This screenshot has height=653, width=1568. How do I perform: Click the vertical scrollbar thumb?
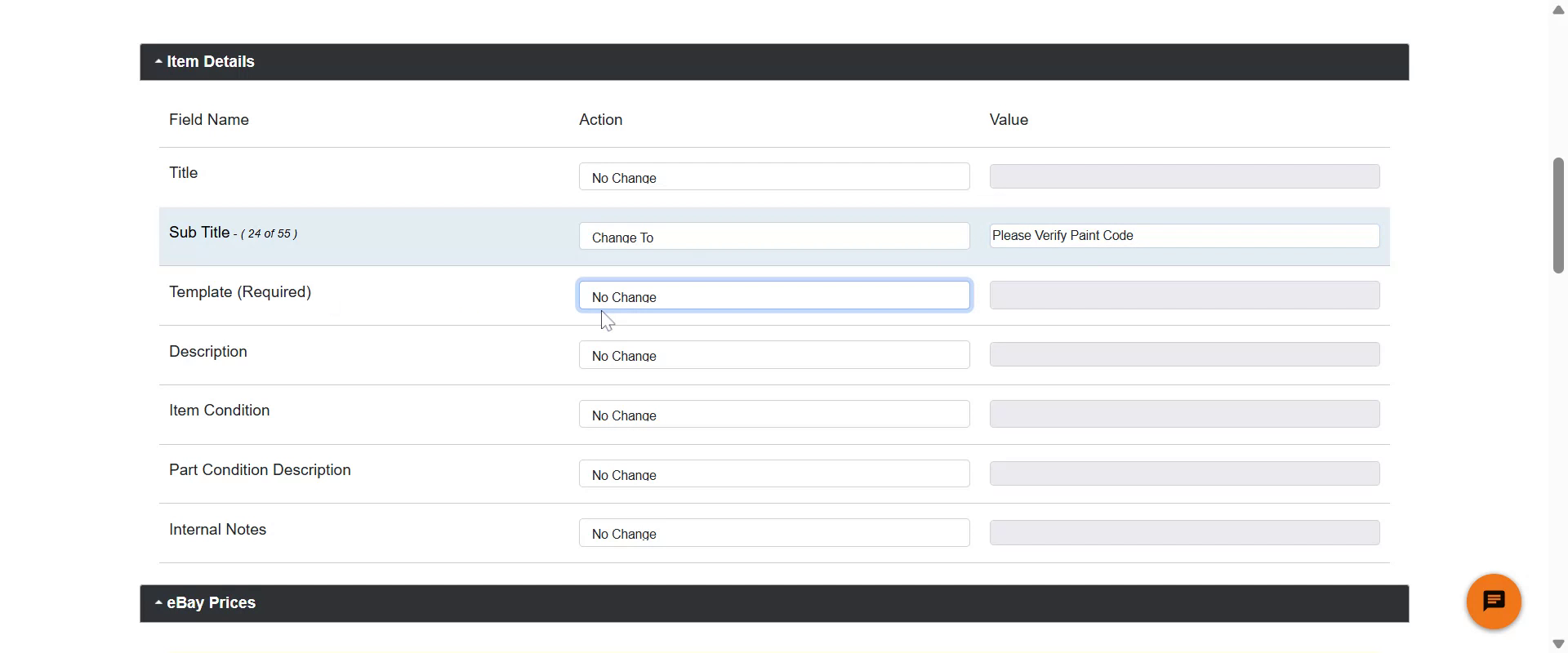1558,216
